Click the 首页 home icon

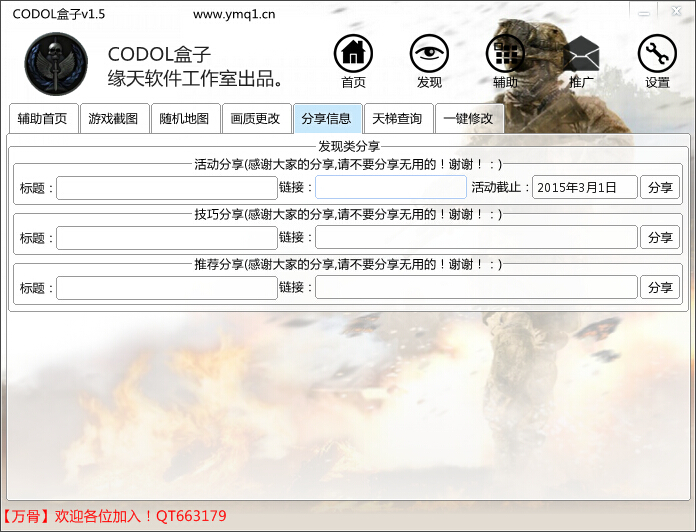pyautogui.click(x=353, y=54)
